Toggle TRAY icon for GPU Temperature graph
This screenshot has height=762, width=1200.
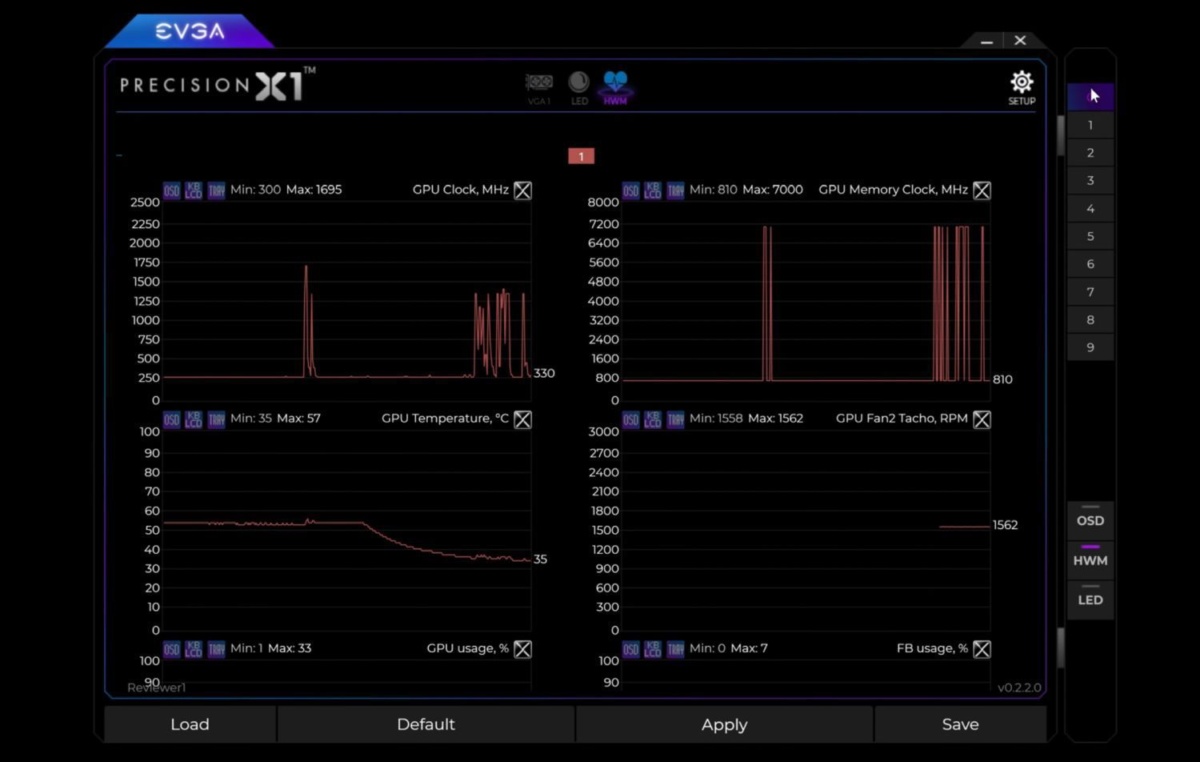pyautogui.click(x=216, y=419)
